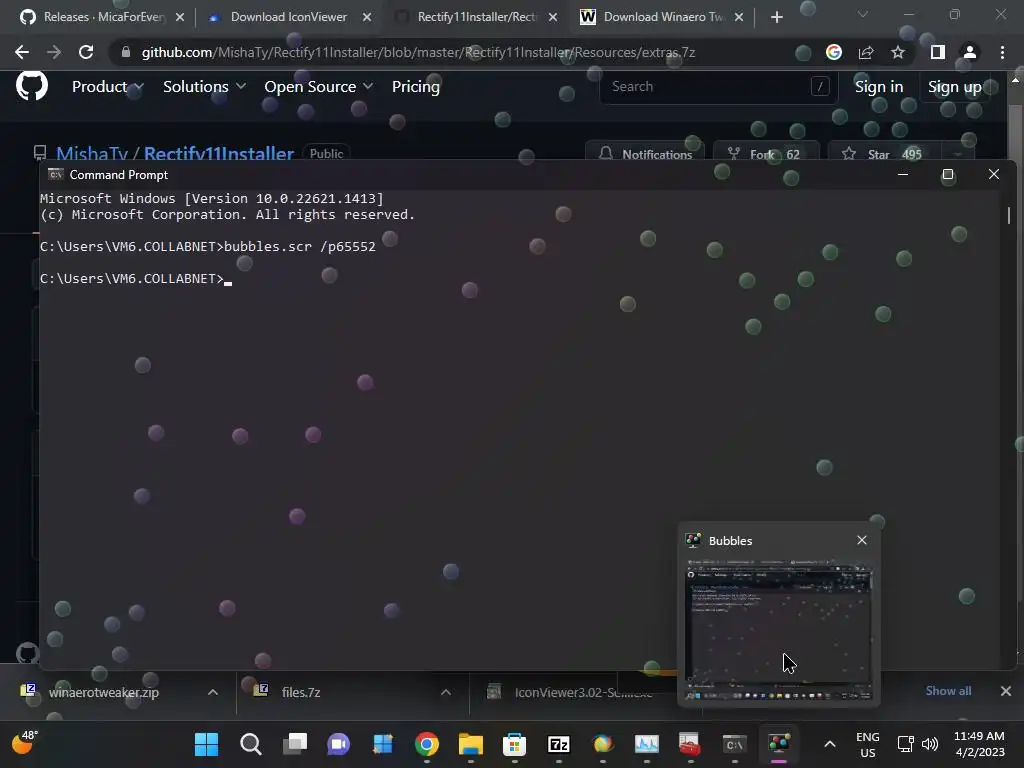The image size is (1024, 768).
Task: Open Pricing link on GitHub
Action: 415,86
